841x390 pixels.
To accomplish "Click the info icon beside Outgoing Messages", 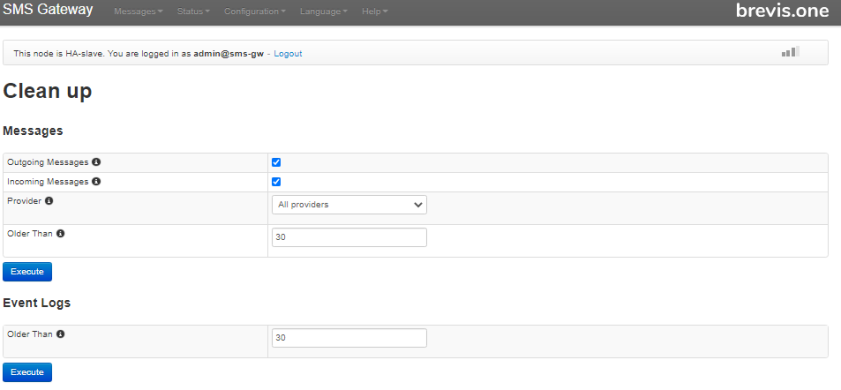I will (x=96, y=162).
